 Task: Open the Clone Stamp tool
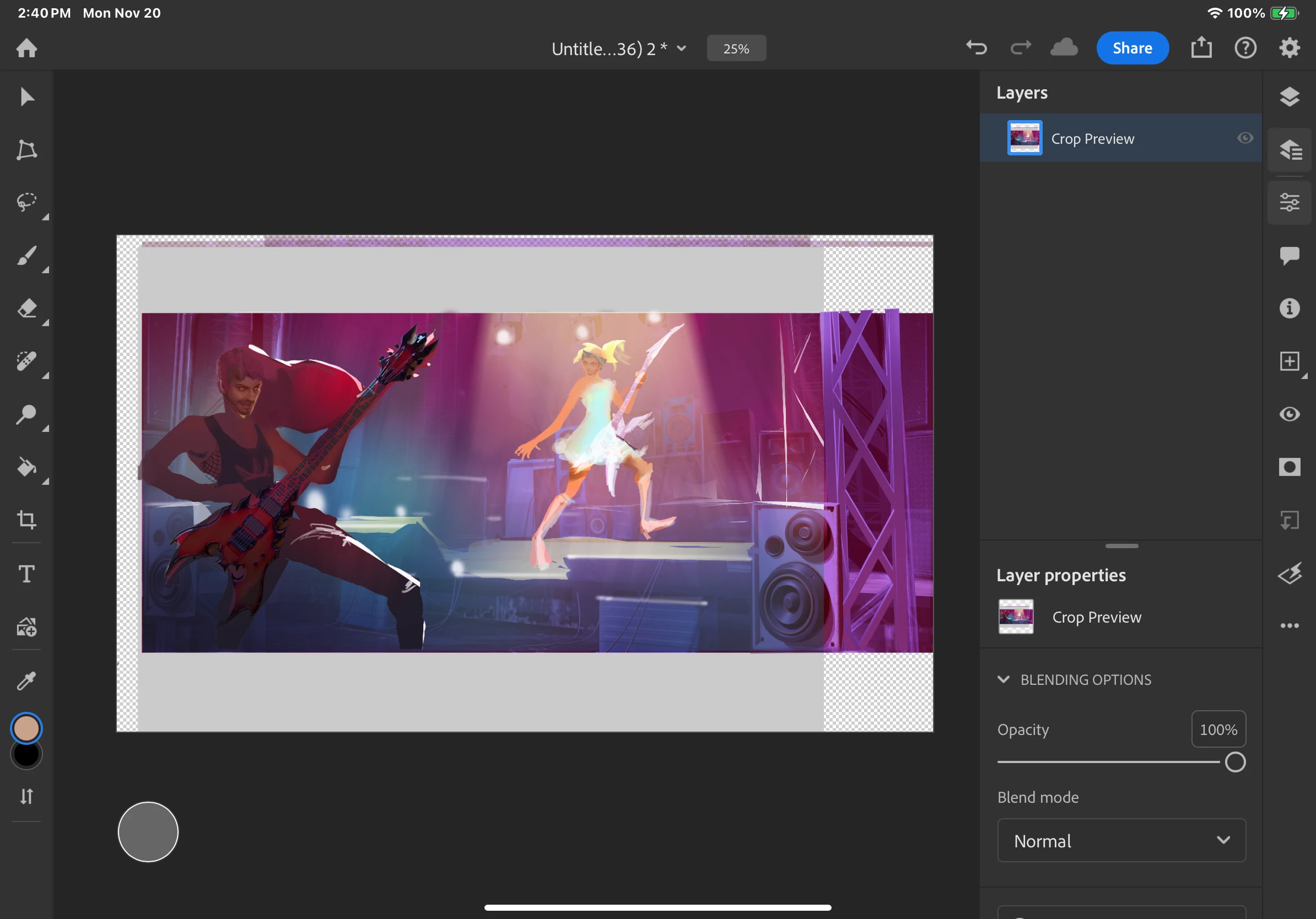(x=26, y=414)
